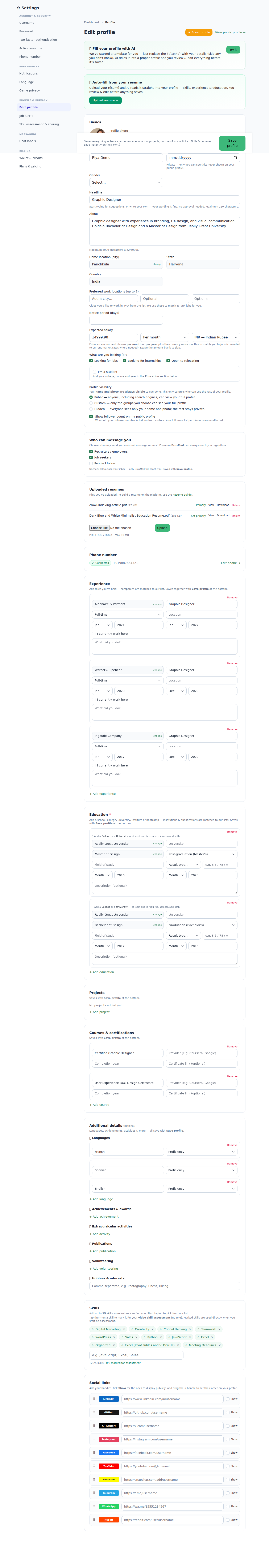The width and height of the screenshot is (269, 1568).
Task: Remove the Meeting Deadlines skill chip
Action: click(x=220, y=1345)
